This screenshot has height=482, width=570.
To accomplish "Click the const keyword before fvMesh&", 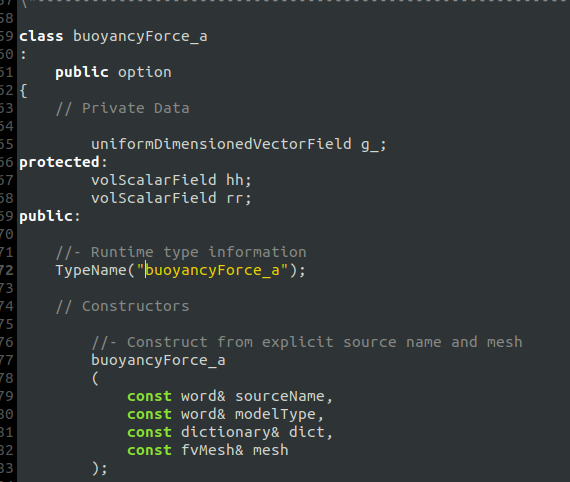I will pyautogui.click(x=149, y=451).
